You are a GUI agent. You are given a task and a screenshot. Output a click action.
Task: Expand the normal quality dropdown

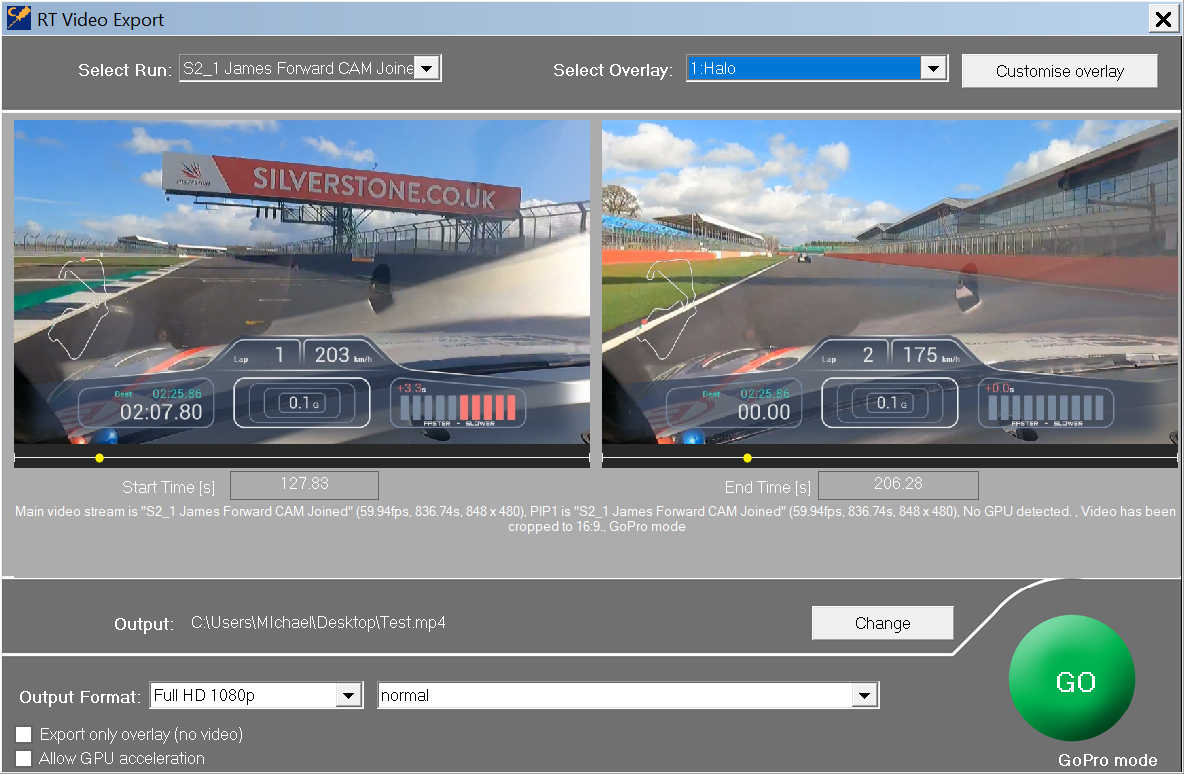(x=864, y=695)
